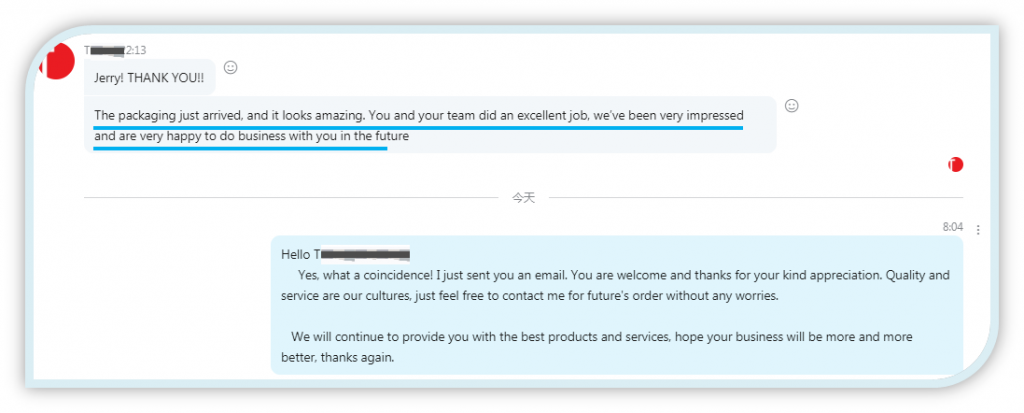The image size is (1024, 413).
Task: Add reaction to "Jerry! THANK YOU!!" message
Action: [x=231, y=67]
